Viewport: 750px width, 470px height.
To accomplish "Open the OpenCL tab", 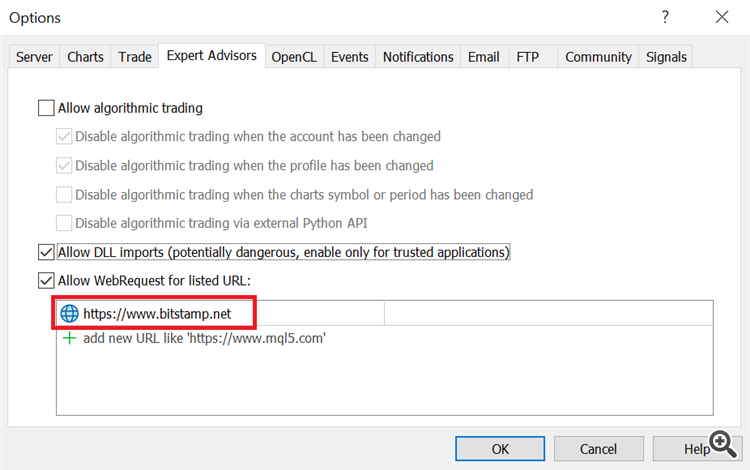I will (294, 57).
